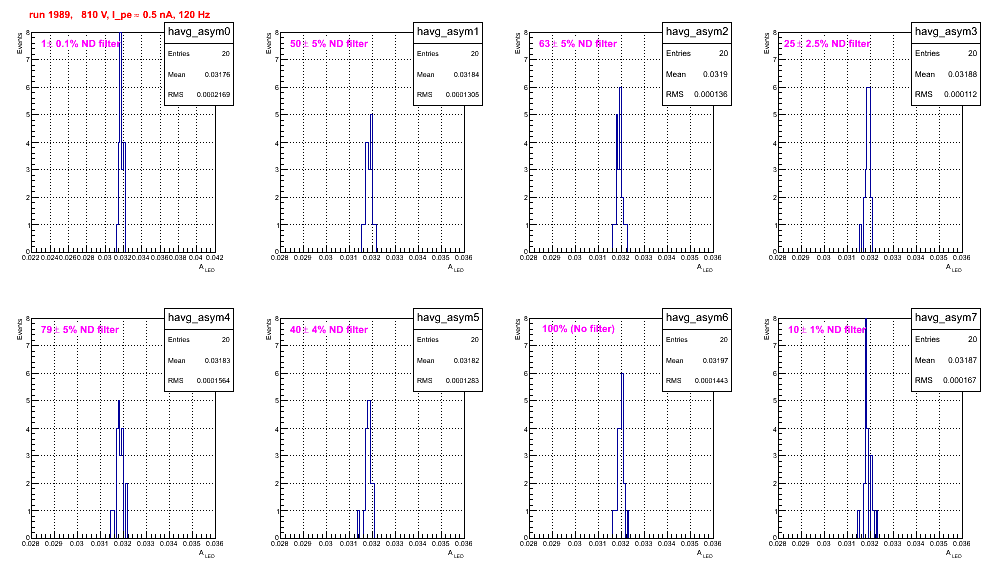Click the histogram peak in havg_asym6 plot

click(x=622, y=374)
